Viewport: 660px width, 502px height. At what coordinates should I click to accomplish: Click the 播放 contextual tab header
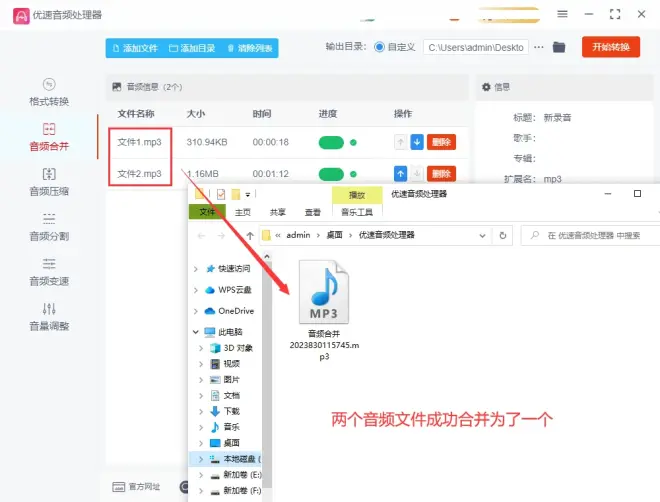[357, 195]
